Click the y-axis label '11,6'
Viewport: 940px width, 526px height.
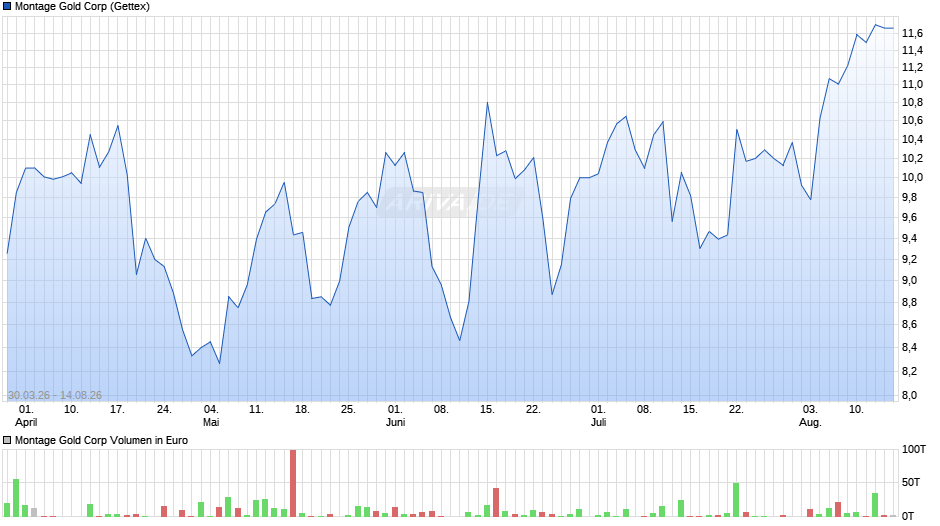[912, 34]
